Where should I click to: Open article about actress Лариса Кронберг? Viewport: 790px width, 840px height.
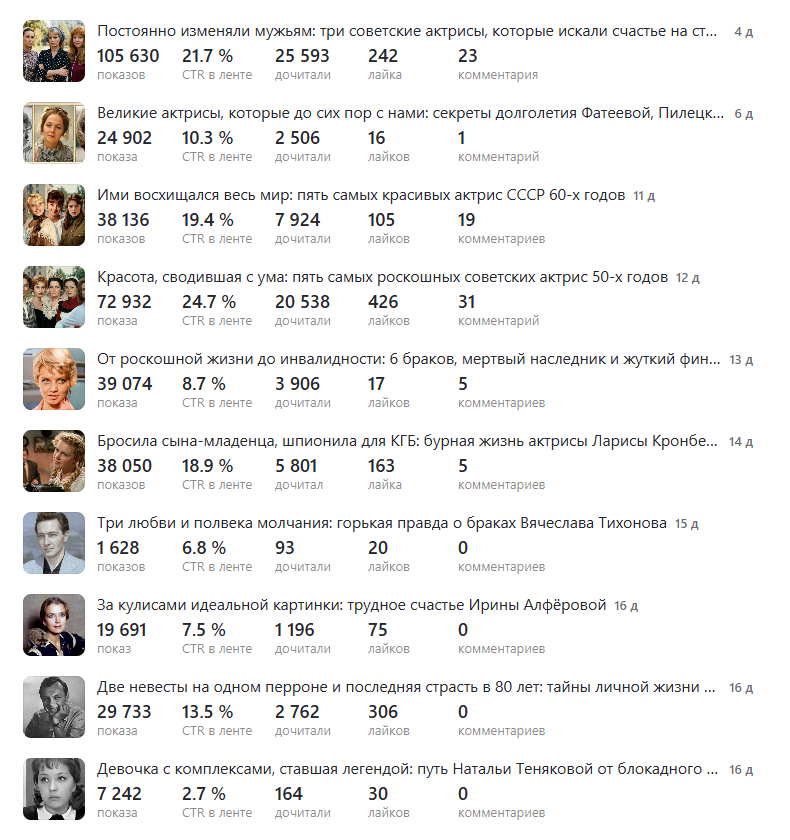click(407, 441)
